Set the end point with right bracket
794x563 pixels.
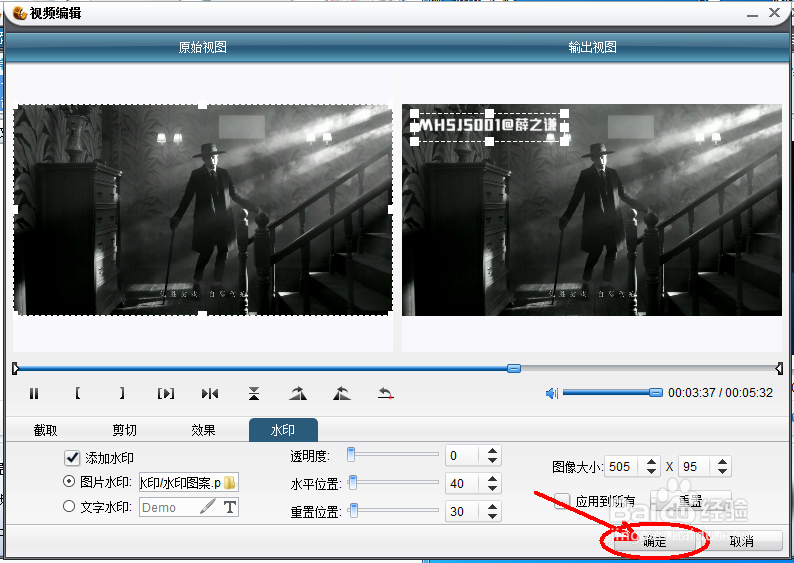(122, 393)
